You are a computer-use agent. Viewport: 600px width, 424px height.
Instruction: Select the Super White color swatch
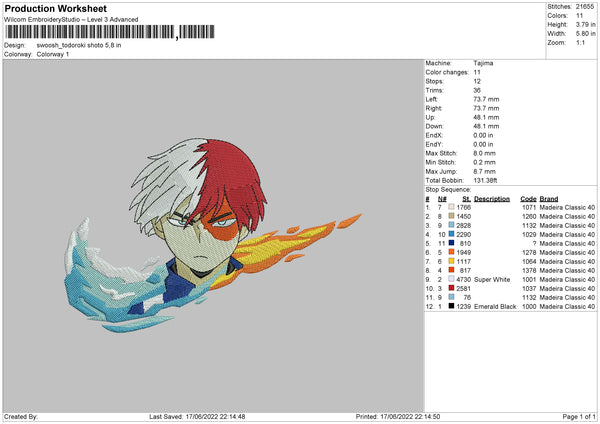(x=451, y=279)
